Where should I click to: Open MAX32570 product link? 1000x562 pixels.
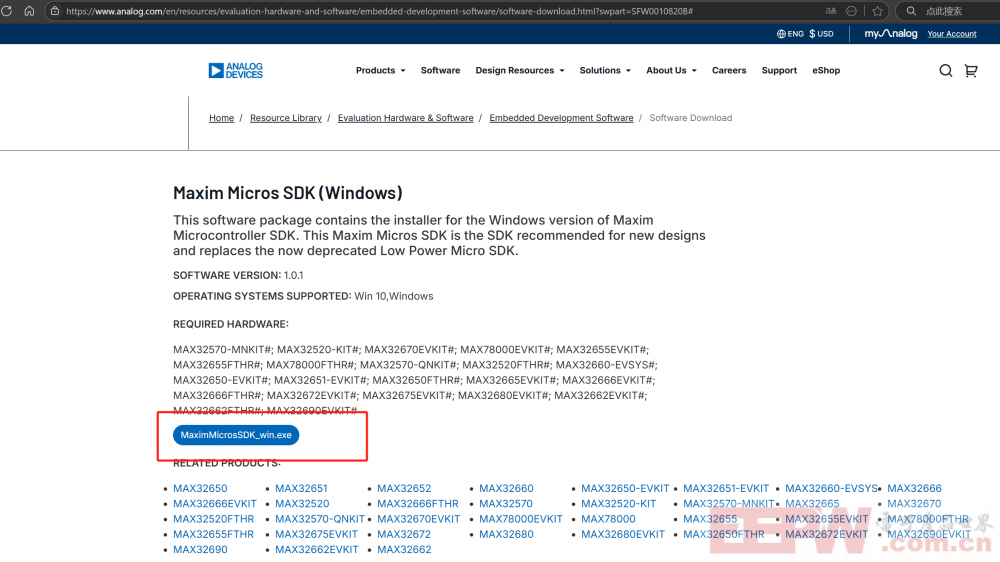(x=506, y=504)
